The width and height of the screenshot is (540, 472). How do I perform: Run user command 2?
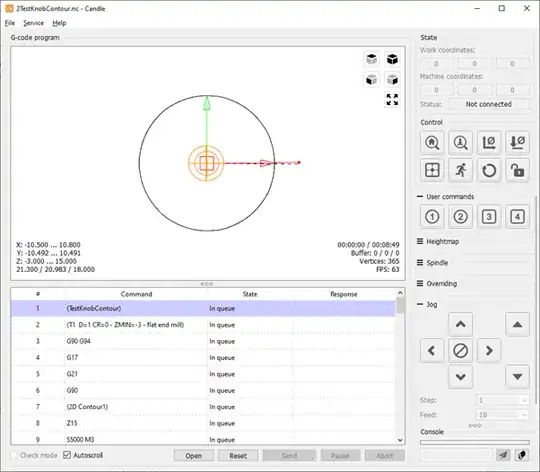[x=460, y=217]
